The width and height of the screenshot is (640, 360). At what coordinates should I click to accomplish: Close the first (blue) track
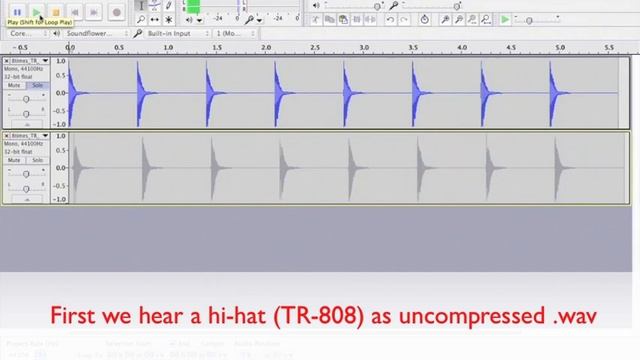pyautogui.click(x=7, y=61)
